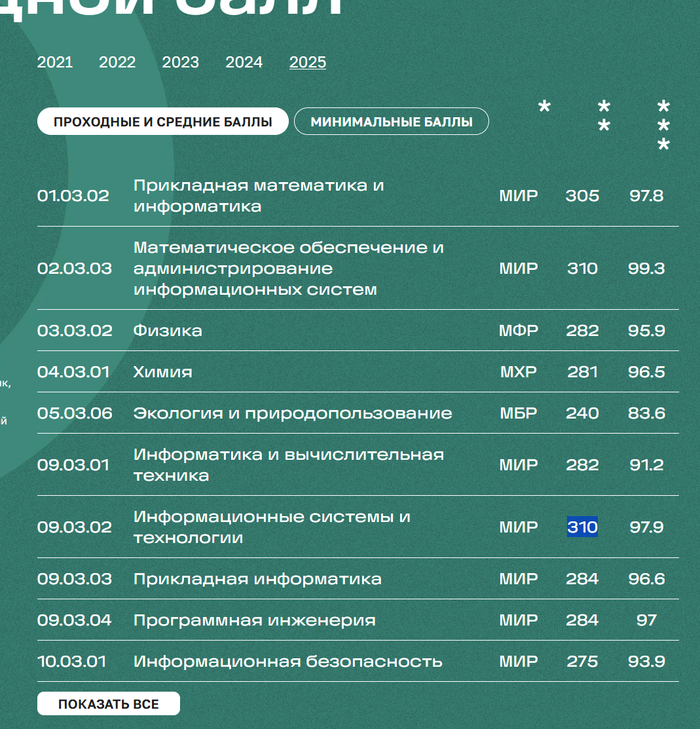Open the Прикладная математика и информатика program
The width and height of the screenshot is (700, 729).
click(x=258, y=196)
